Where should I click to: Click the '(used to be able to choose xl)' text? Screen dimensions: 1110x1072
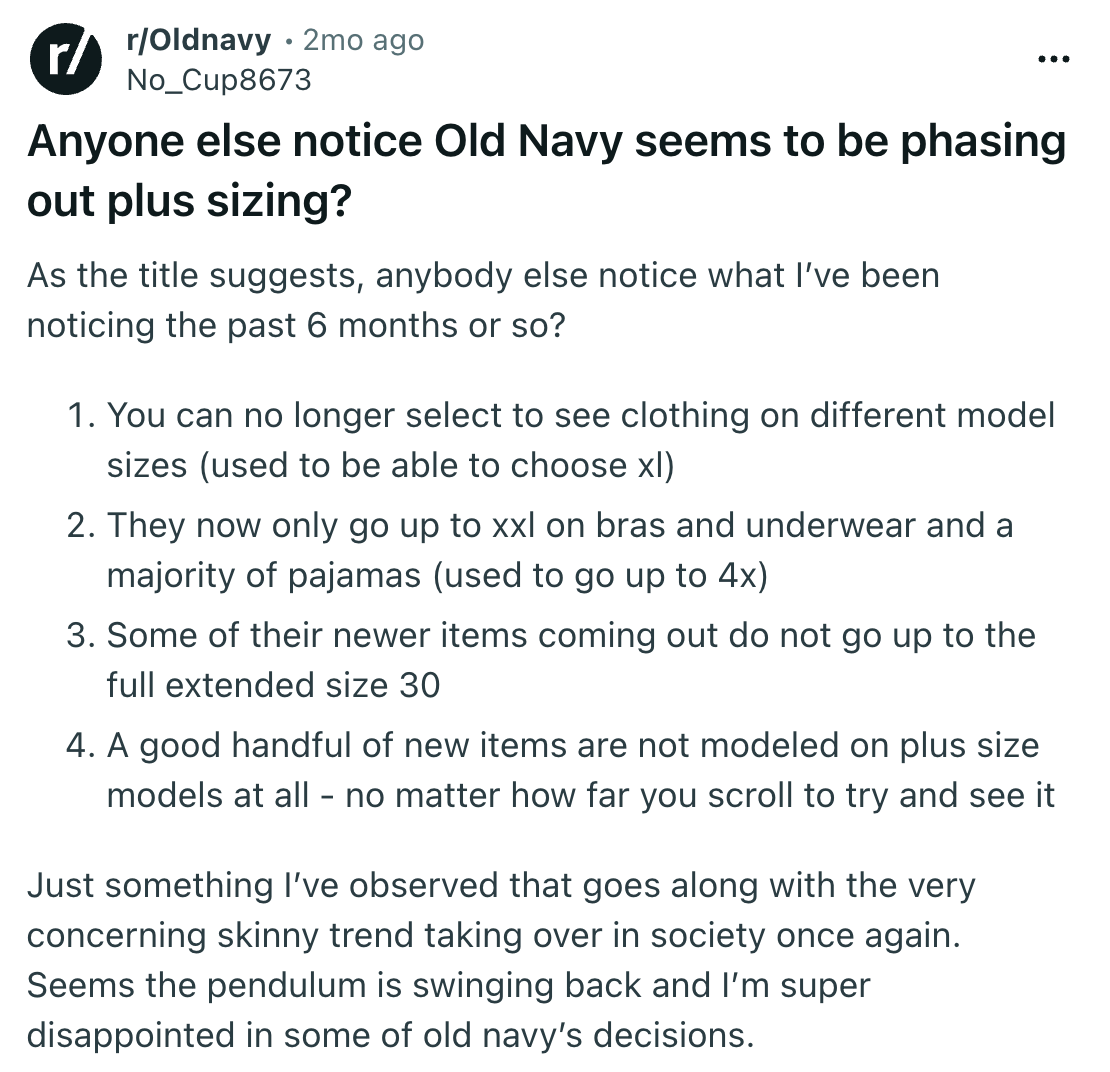pos(439,467)
